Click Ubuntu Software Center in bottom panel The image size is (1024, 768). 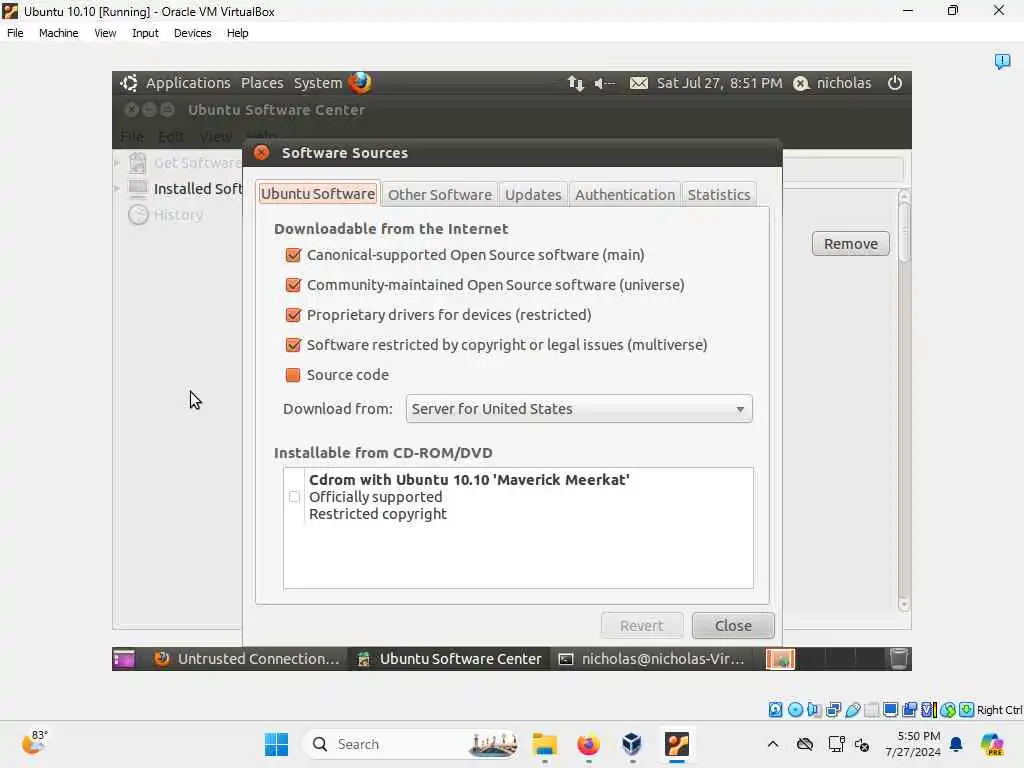tap(449, 659)
